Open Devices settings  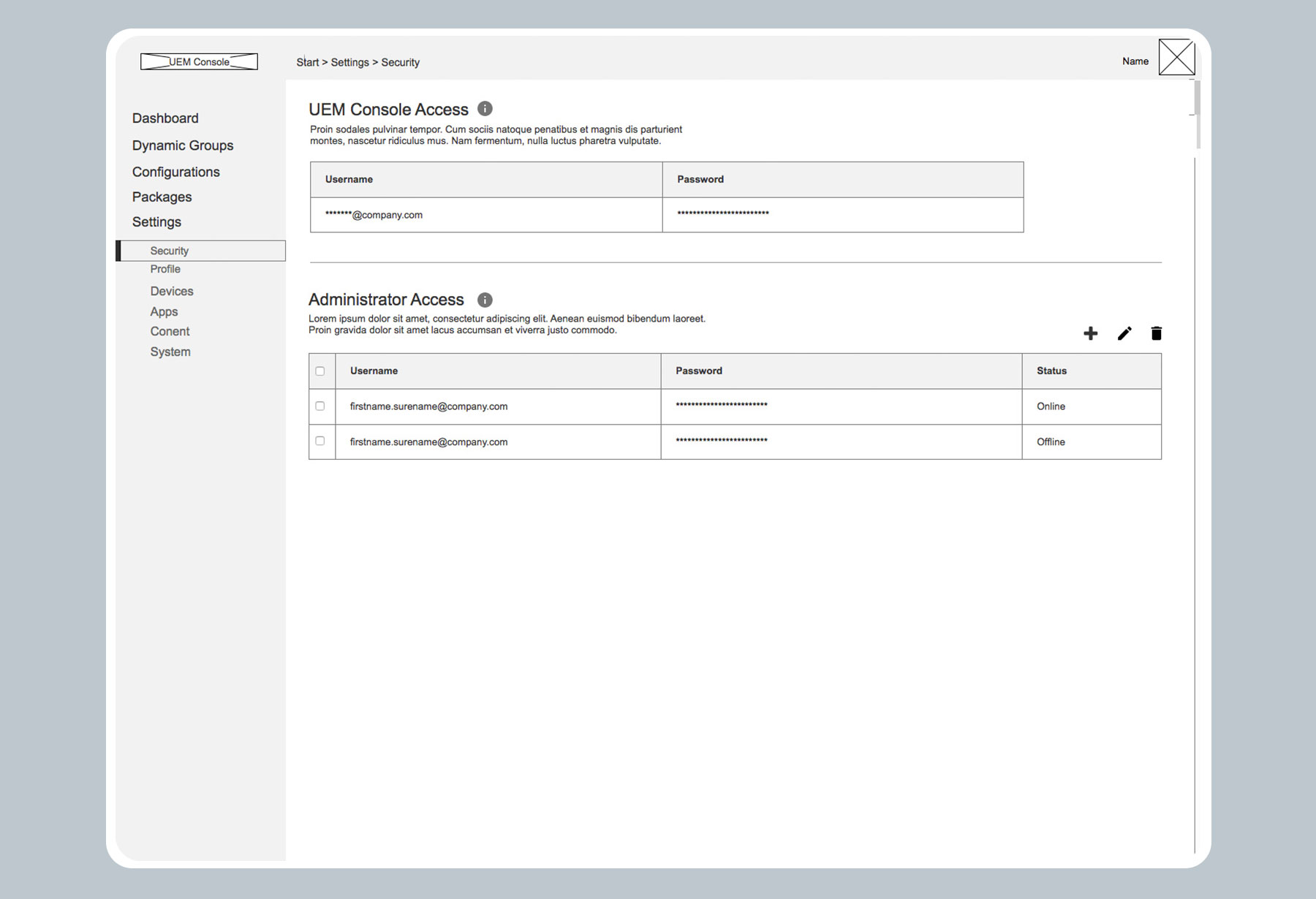(x=171, y=291)
